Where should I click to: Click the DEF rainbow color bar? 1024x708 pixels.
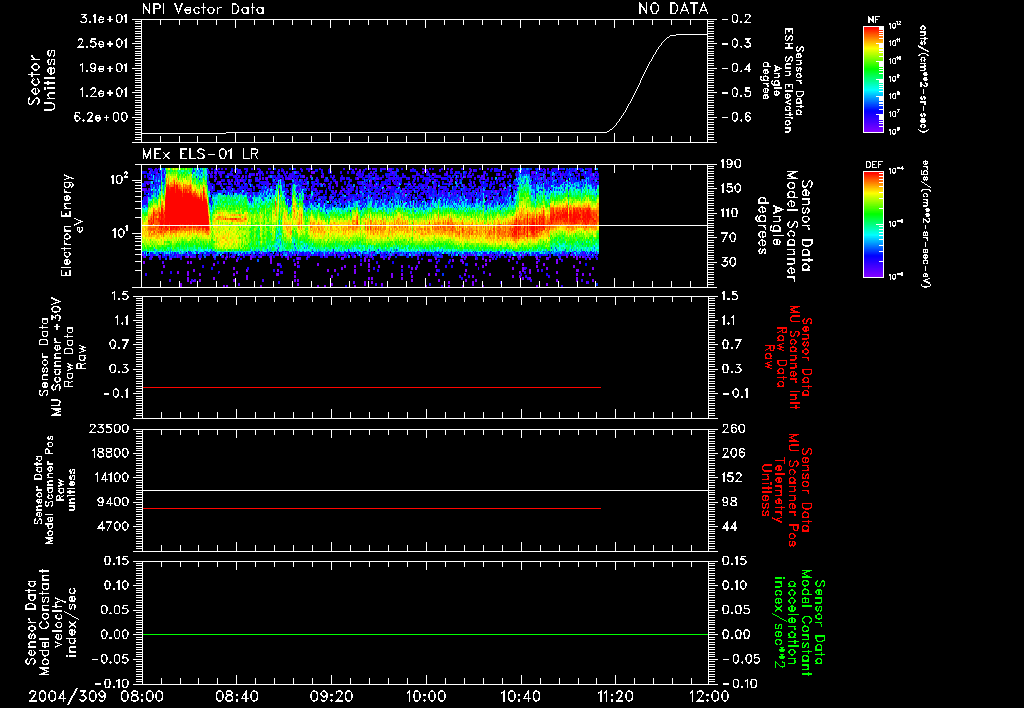pyautogui.click(x=873, y=224)
